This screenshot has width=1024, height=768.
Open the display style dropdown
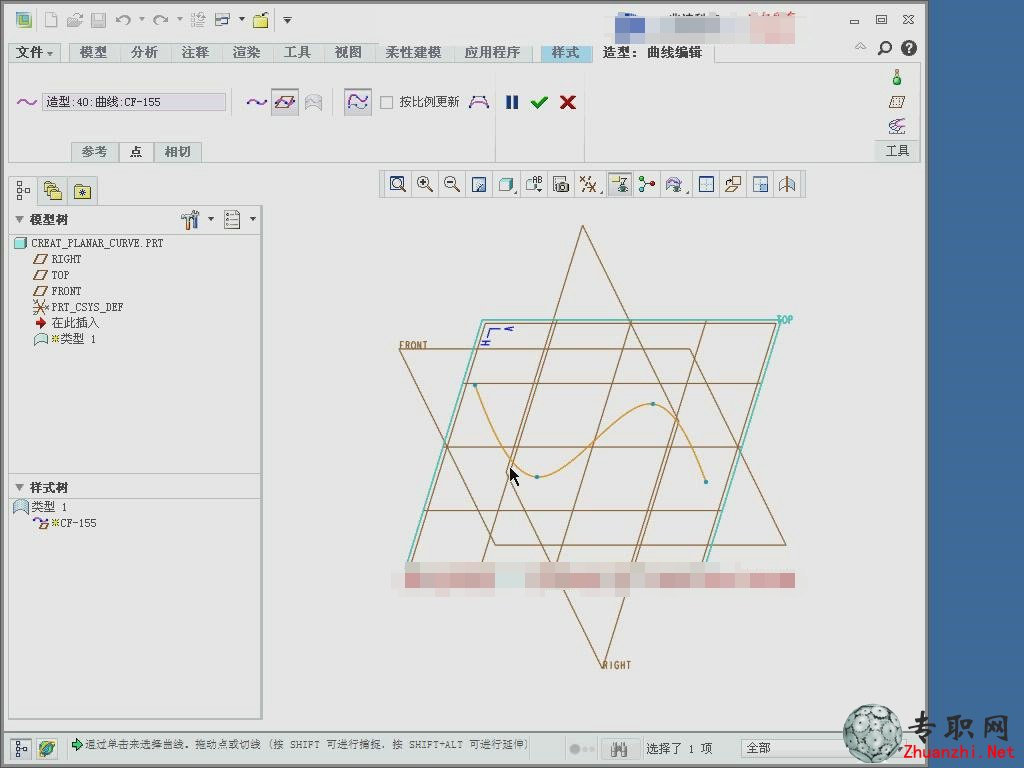pos(506,184)
